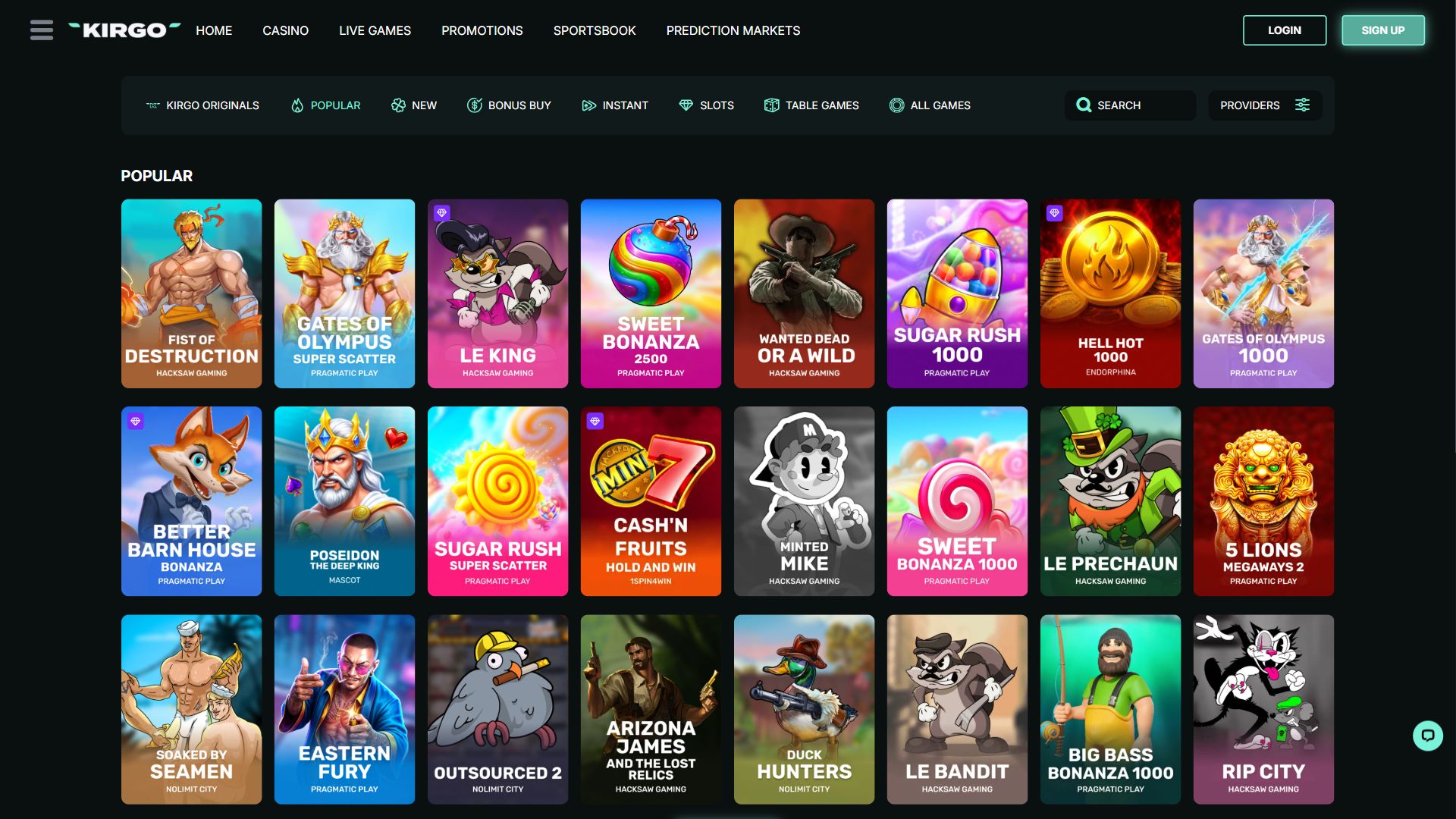1456x819 pixels.
Task: Click the providers filter sliders icon
Action: pyautogui.click(x=1302, y=105)
